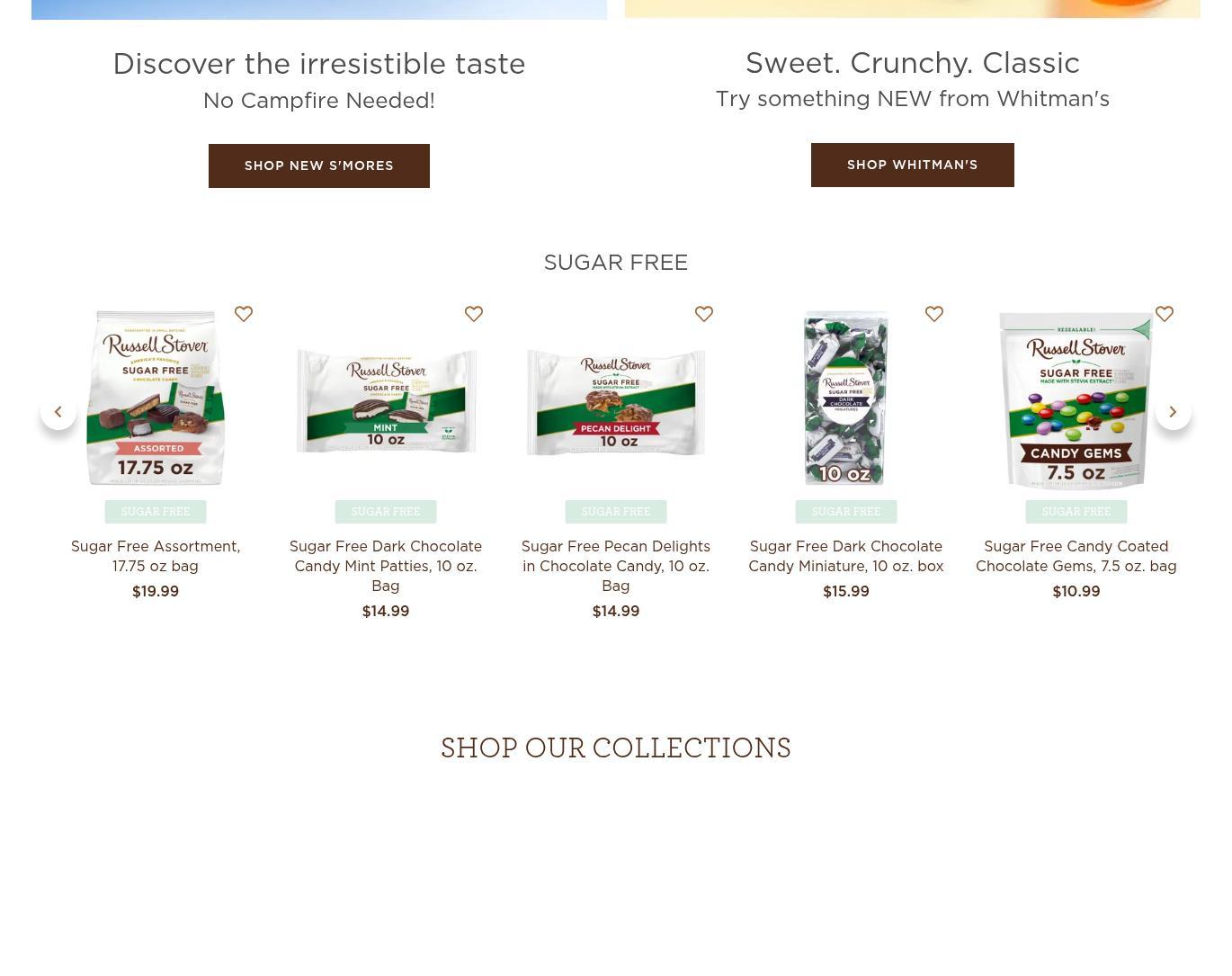Select the Candy Gems 7.5 oz image
The width and height of the screenshot is (1232, 976).
point(1076,400)
